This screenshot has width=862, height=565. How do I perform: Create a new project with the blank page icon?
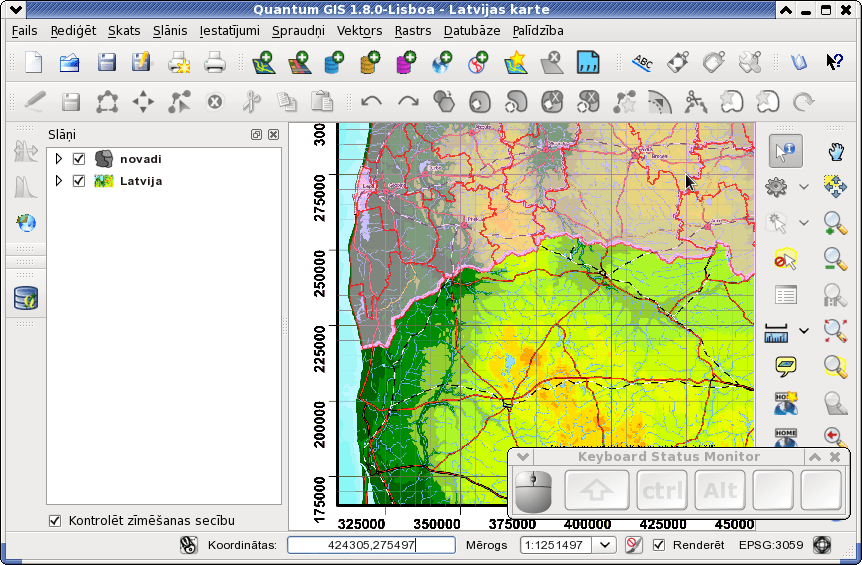click(34, 63)
